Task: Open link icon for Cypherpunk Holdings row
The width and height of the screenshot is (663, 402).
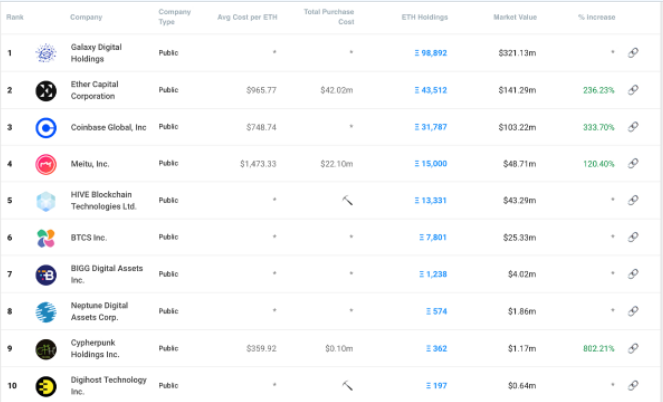Action: click(633, 348)
